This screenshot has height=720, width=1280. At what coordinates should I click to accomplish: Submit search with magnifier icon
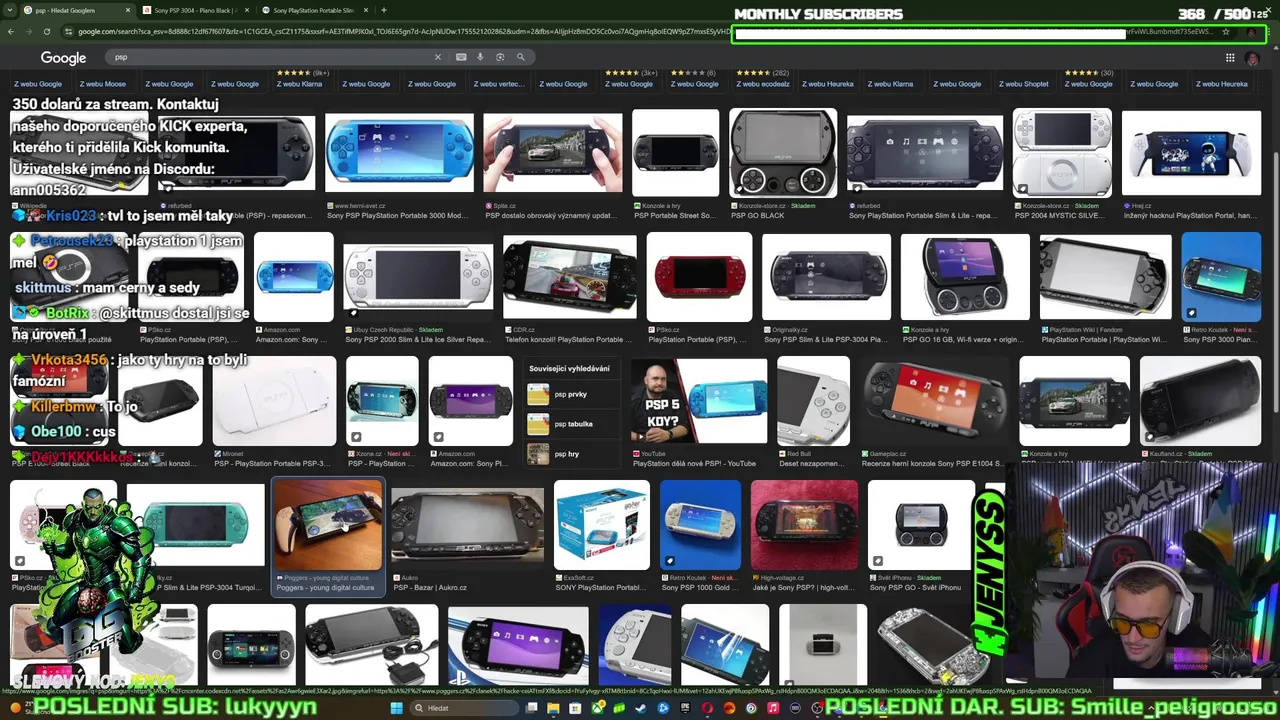point(520,57)
